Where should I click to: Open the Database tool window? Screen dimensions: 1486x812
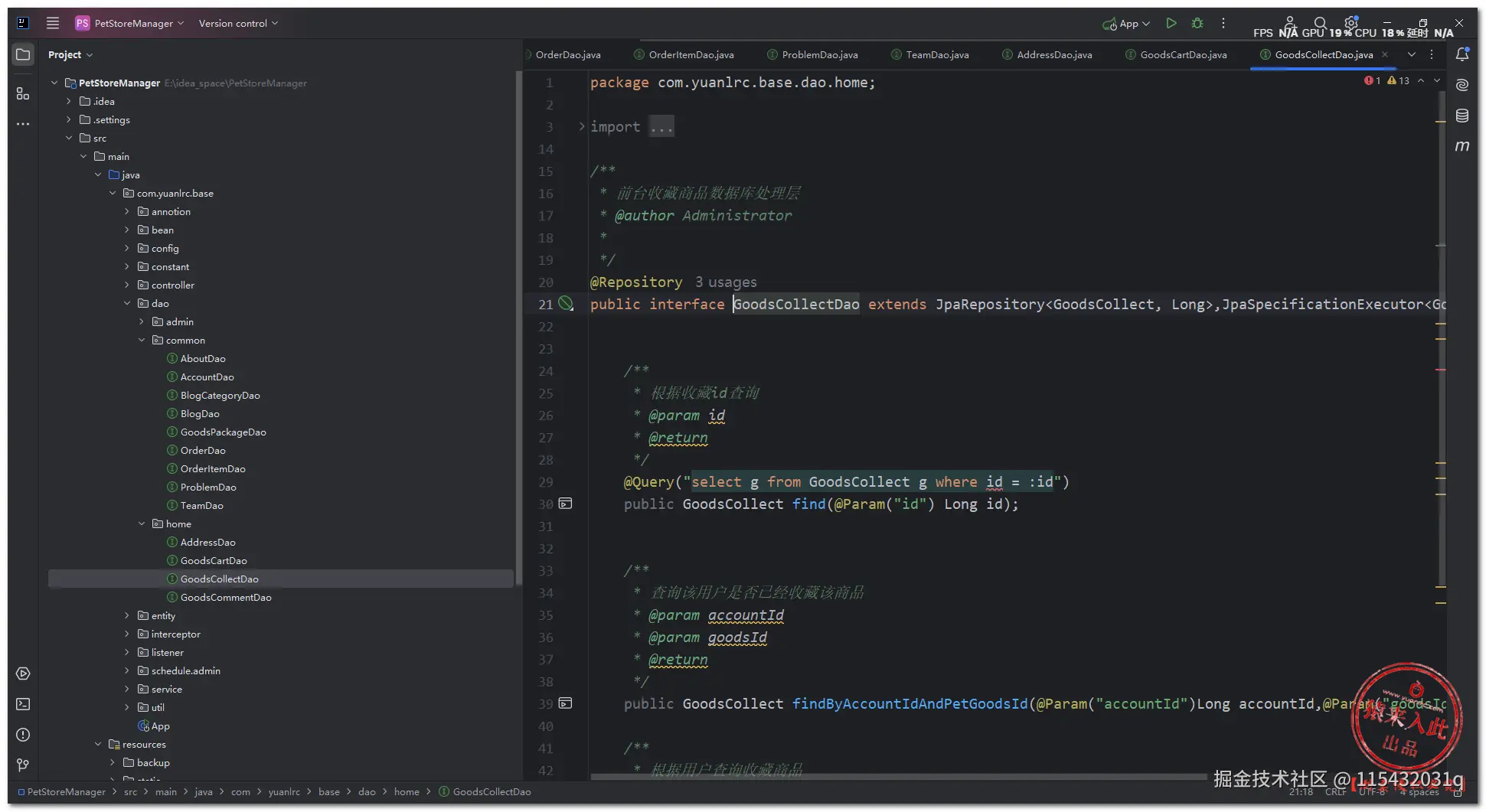coord(1462,116)
